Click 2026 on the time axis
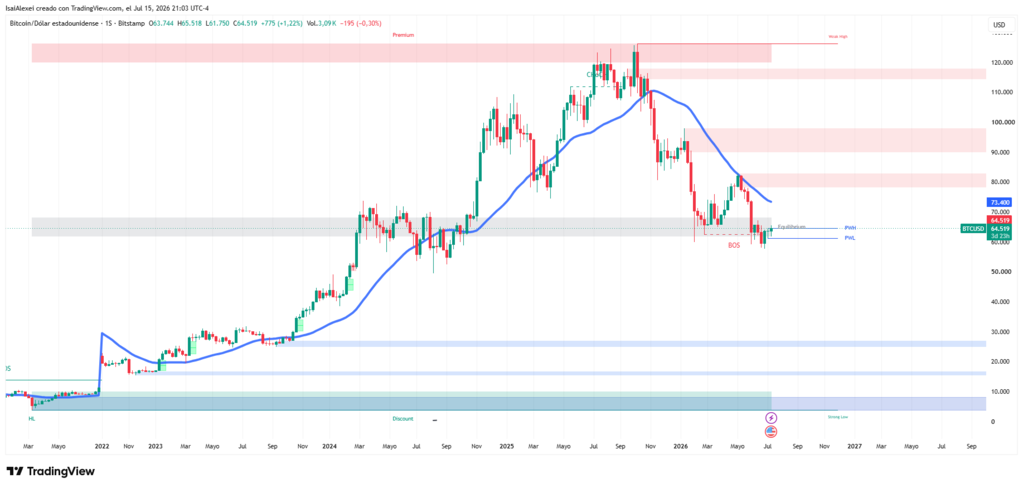This screenshot has width=1023, height=488. point(681,446)
